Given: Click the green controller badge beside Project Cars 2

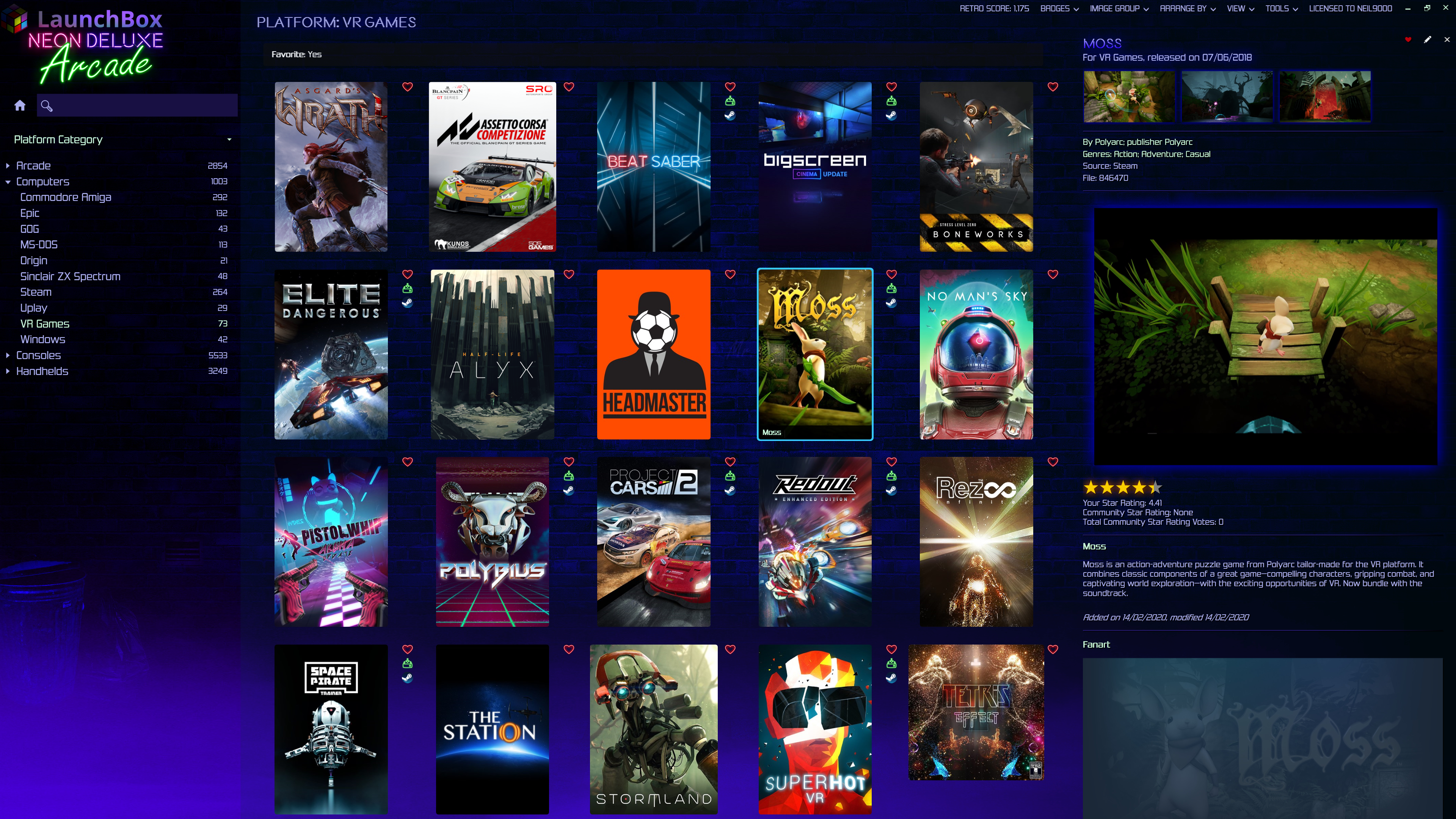Looking at the screenshot, I should (x=730, y=476).
